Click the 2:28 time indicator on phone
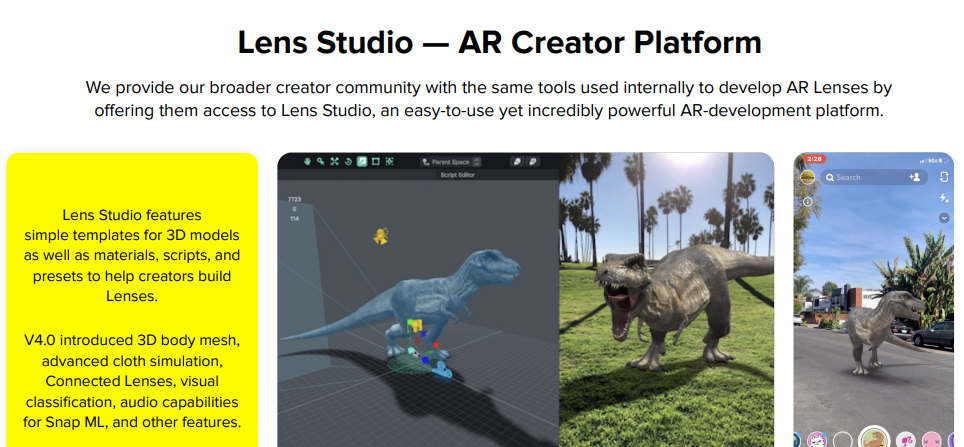Screen dimensions: 964x447 tap(814, 159)
